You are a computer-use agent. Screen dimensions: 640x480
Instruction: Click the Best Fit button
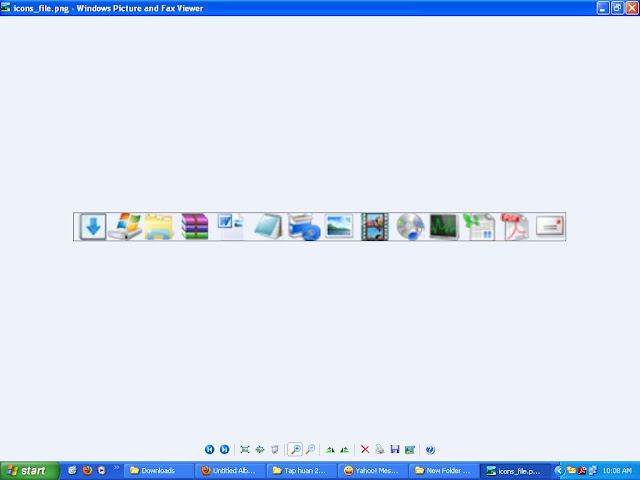[x=245, y=449]
